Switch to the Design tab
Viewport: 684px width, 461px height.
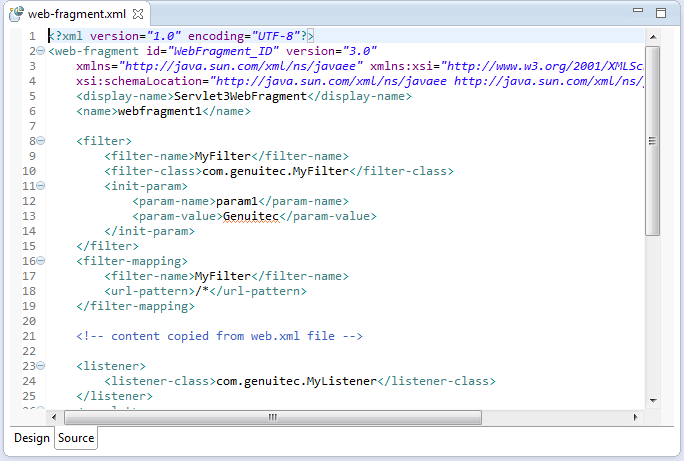point(31,438)
